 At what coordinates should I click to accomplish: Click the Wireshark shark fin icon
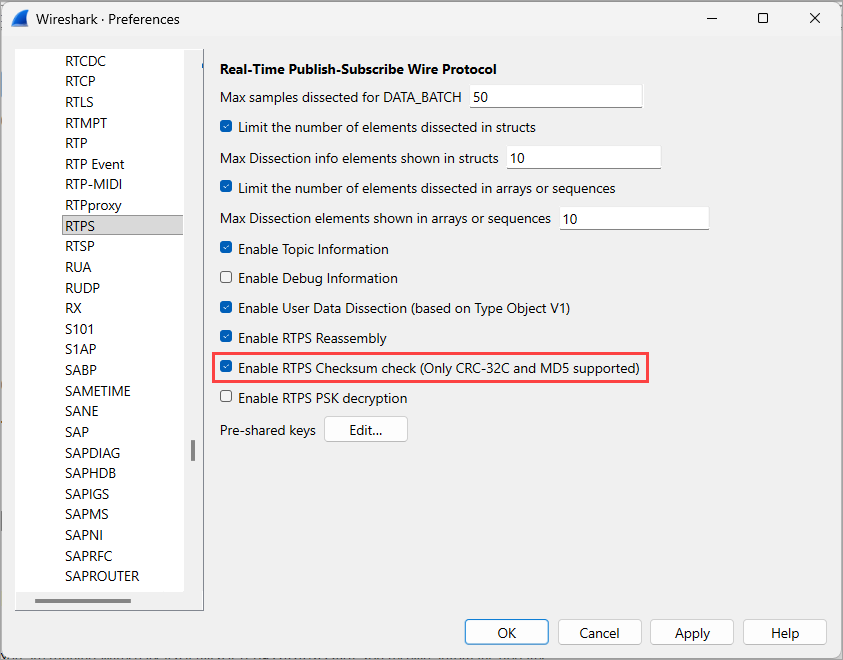[20, 19]
